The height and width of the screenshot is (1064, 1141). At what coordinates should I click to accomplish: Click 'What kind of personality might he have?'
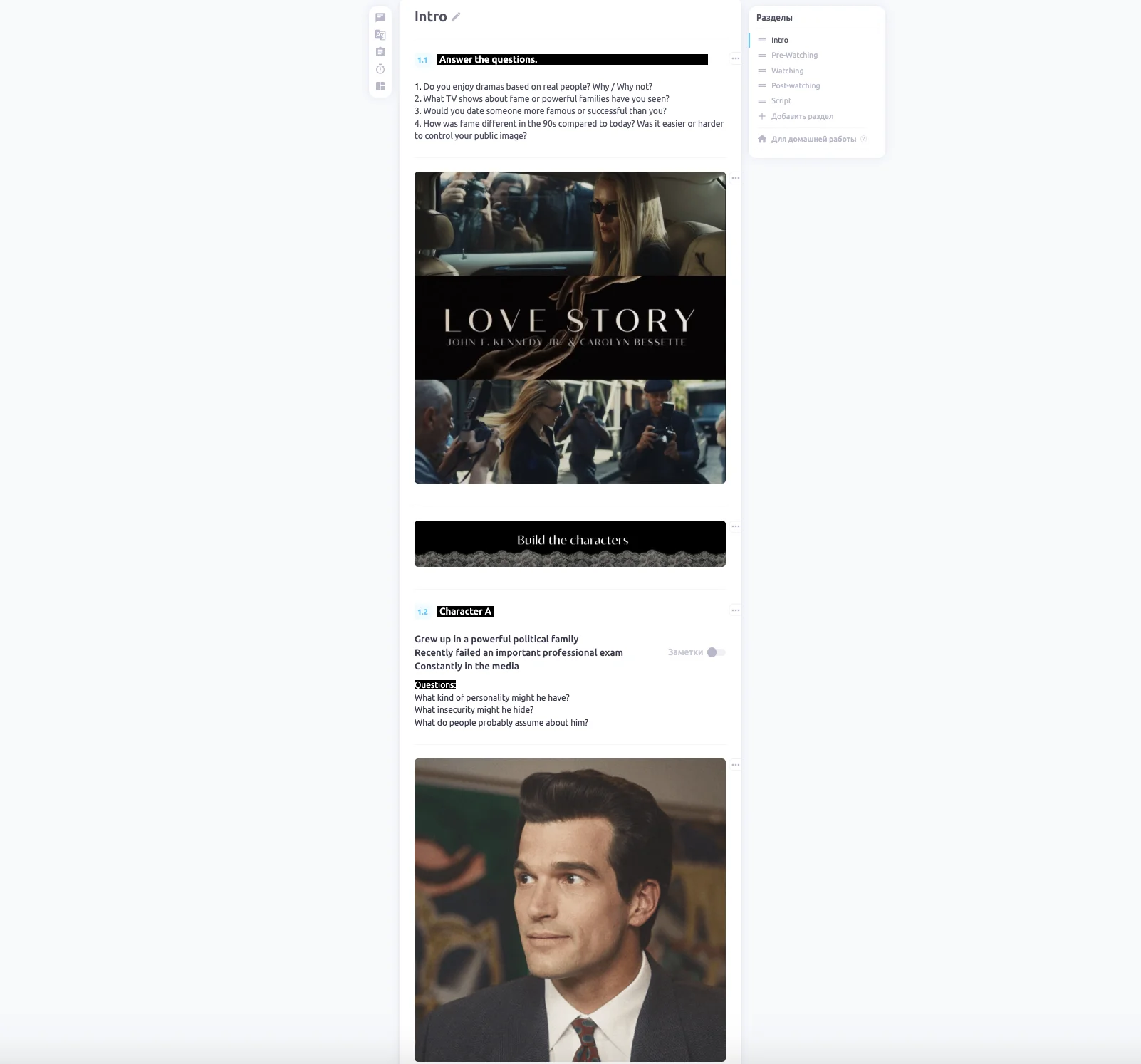click(x=492, y=698)
